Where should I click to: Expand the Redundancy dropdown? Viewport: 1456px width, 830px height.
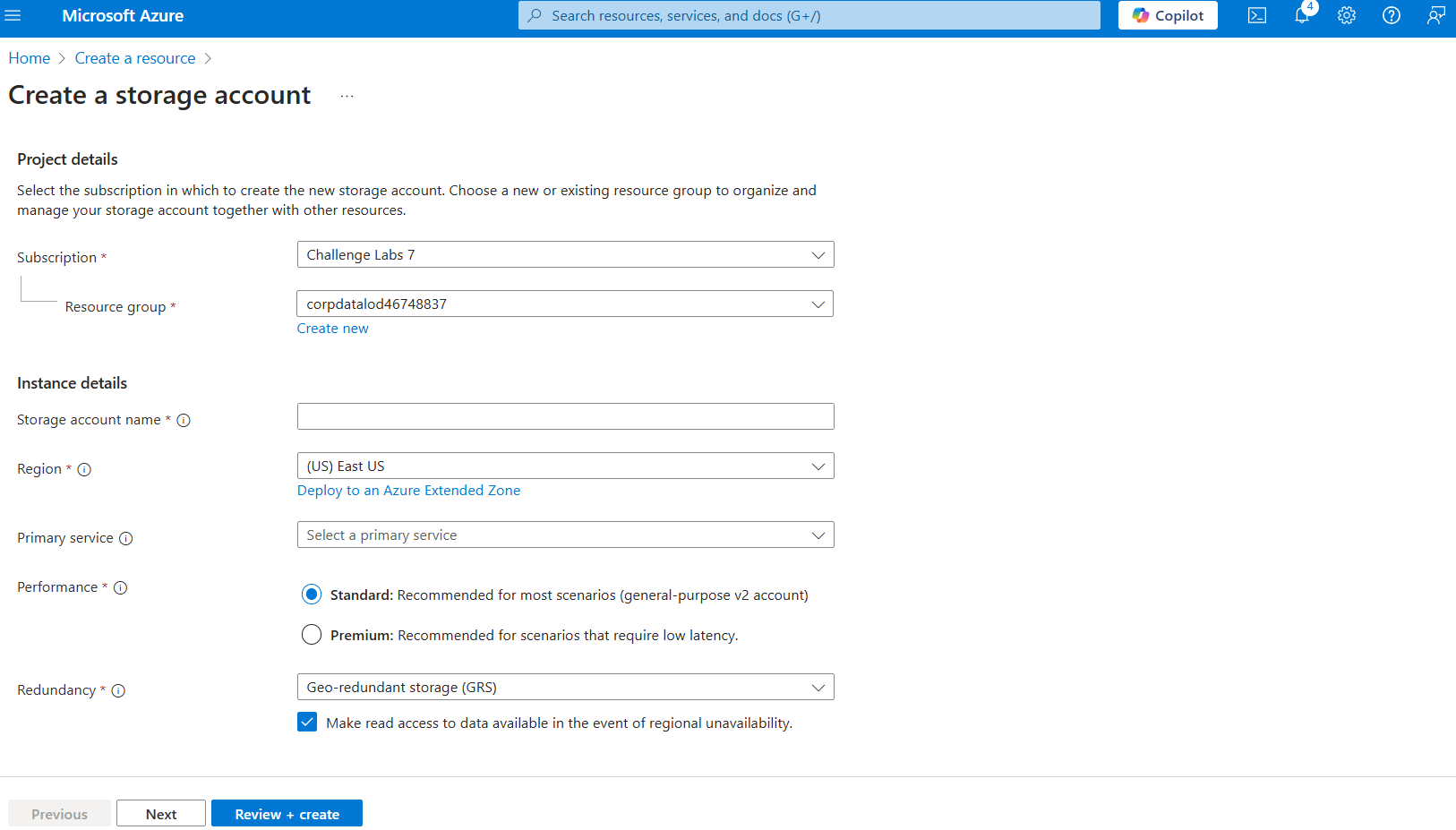(565, 688)
